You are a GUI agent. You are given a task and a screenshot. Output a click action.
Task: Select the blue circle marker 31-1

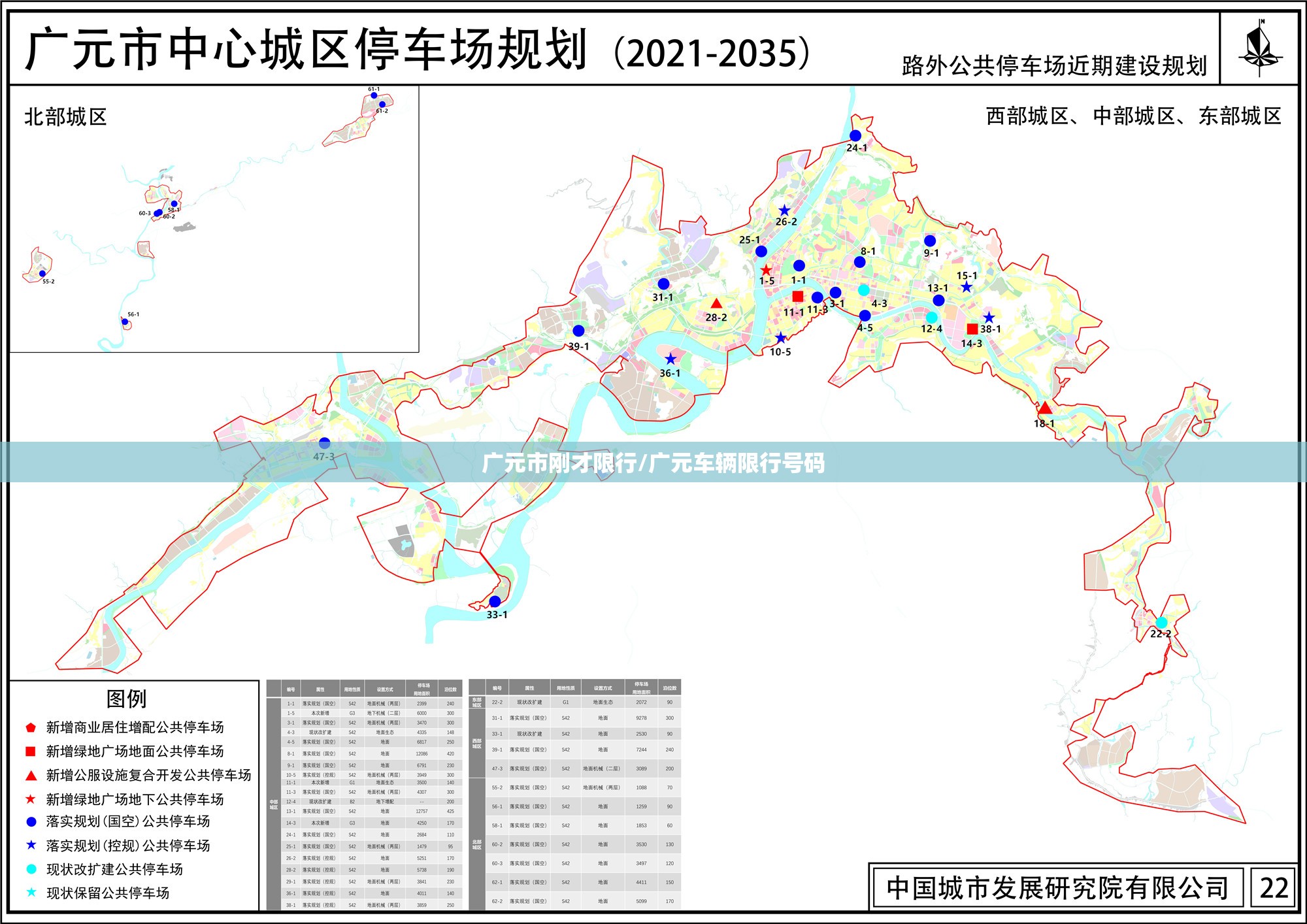663,284
